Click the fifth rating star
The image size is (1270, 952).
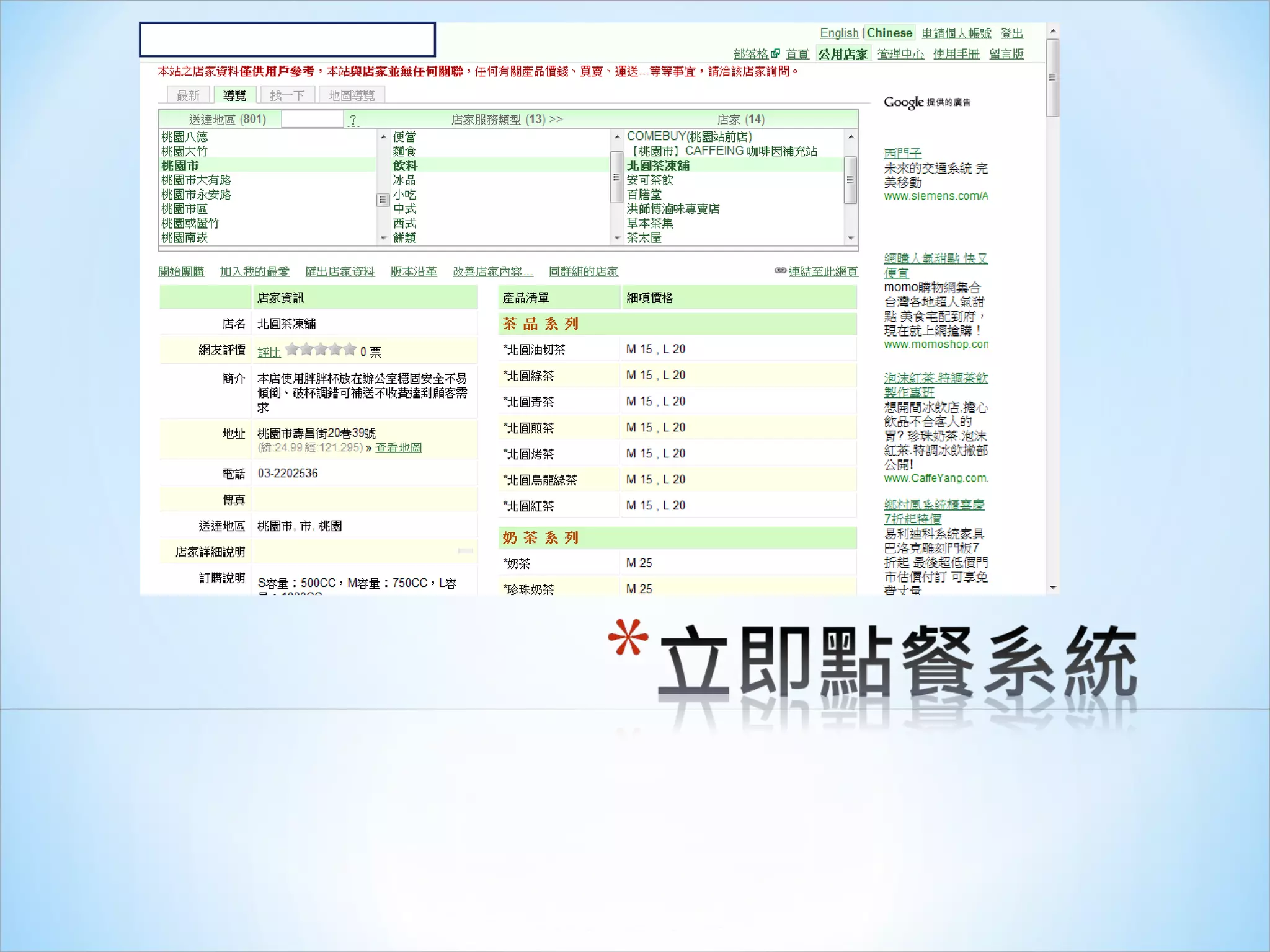(x=350, y=350)
